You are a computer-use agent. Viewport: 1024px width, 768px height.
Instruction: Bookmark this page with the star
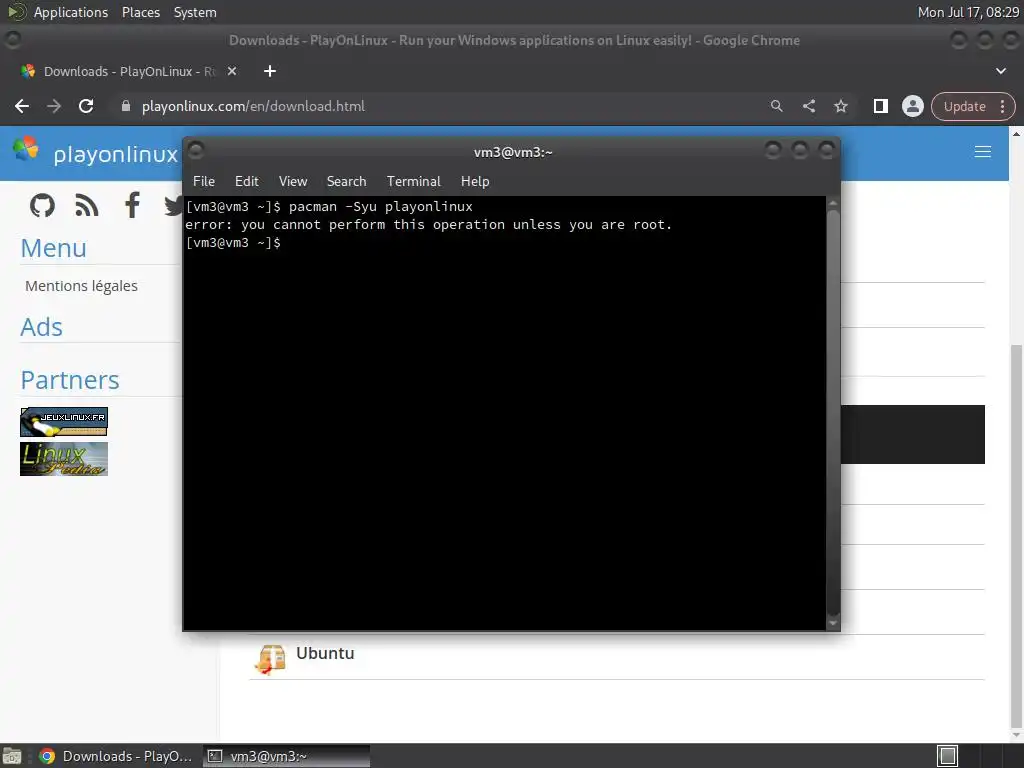(x=840, y=106)
